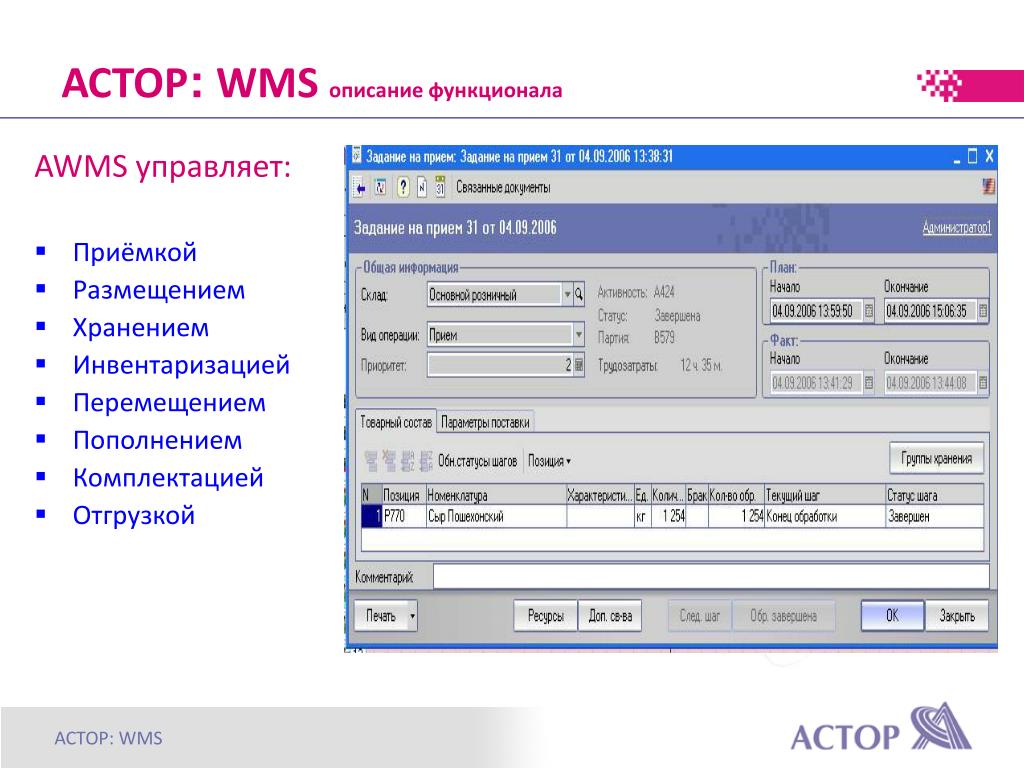Click the Текущий шаг column header
This screenshot has width=1024, height=768.
coord(825,496)
